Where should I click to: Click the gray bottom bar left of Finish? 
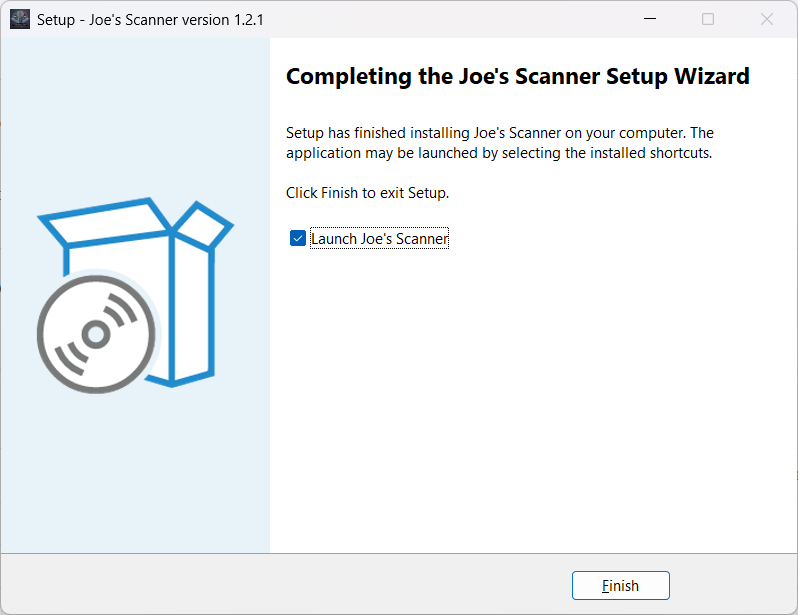(300, 585)
